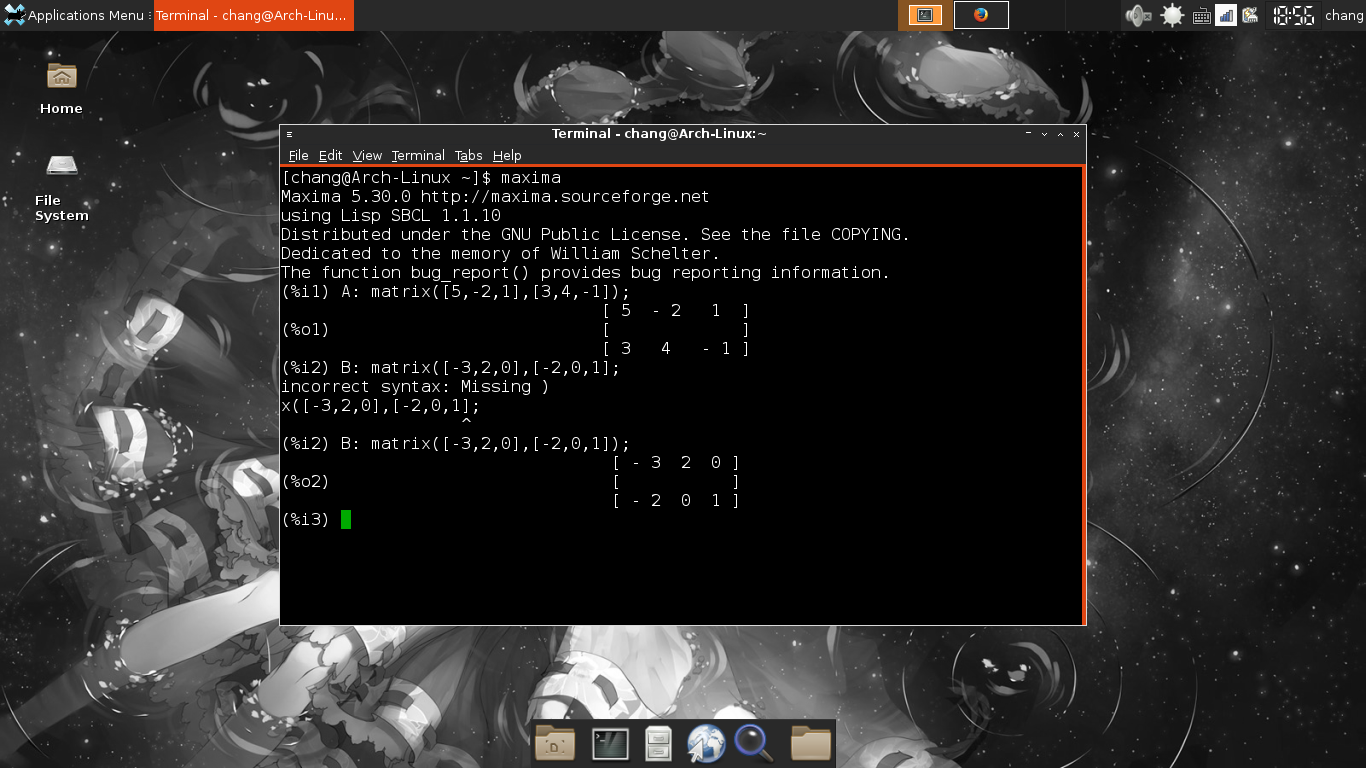This screenshot has height=768, width=1366.
Task: Launch Web Browser globe dock icon
Action: pos(706,743)
